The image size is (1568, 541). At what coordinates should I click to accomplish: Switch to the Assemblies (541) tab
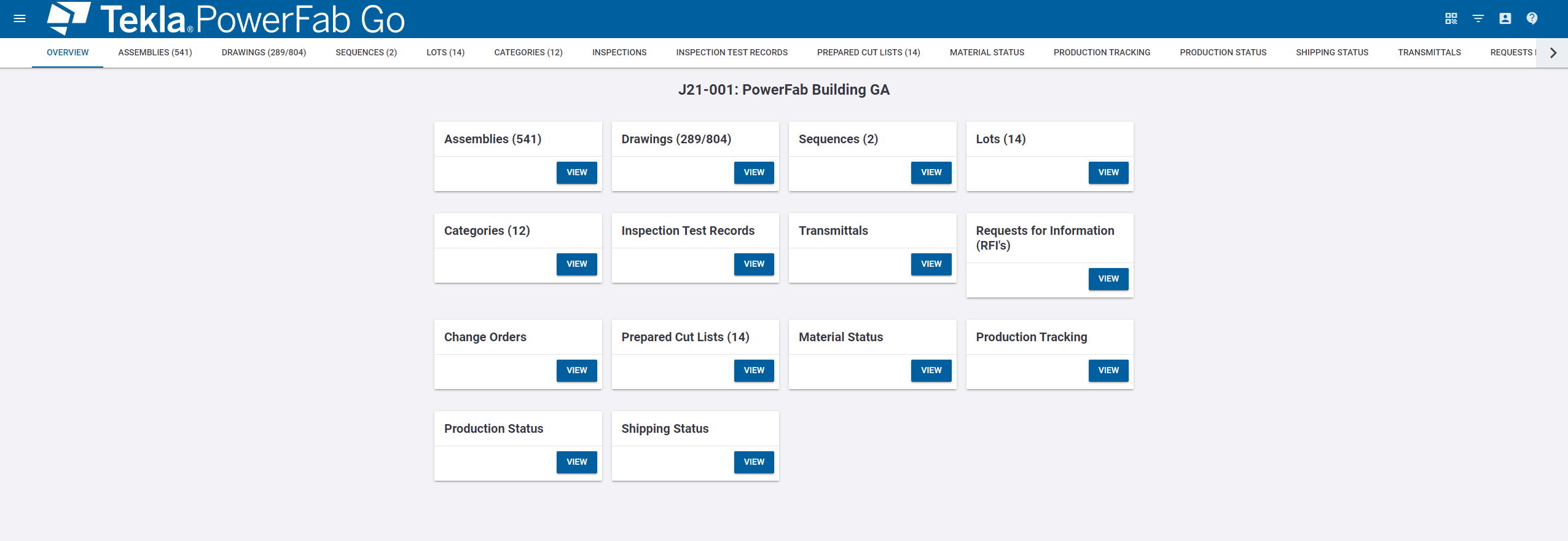[155, 53]
